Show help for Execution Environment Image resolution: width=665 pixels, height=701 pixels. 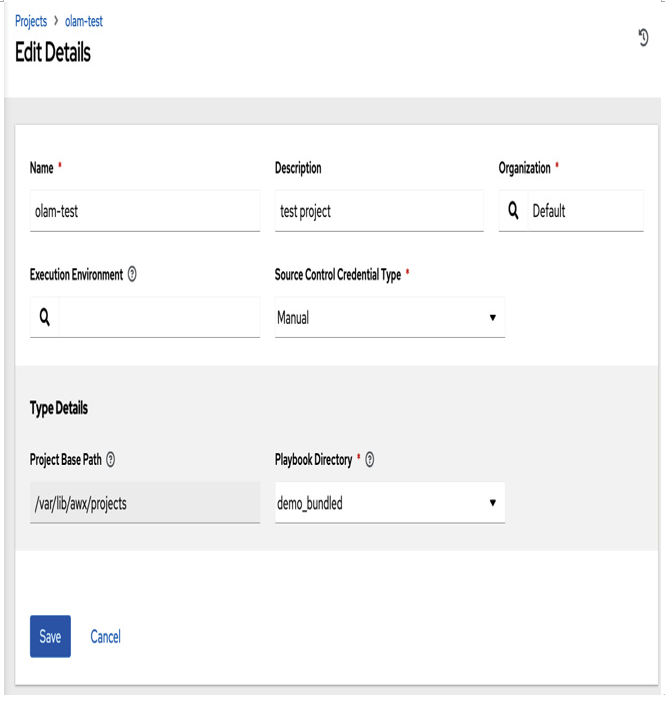(132, 274)
